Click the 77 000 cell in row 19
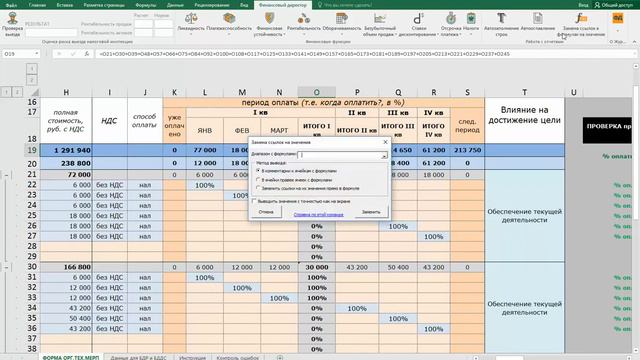The width and height of the screenshot is (640, 360). click(204, 150)
